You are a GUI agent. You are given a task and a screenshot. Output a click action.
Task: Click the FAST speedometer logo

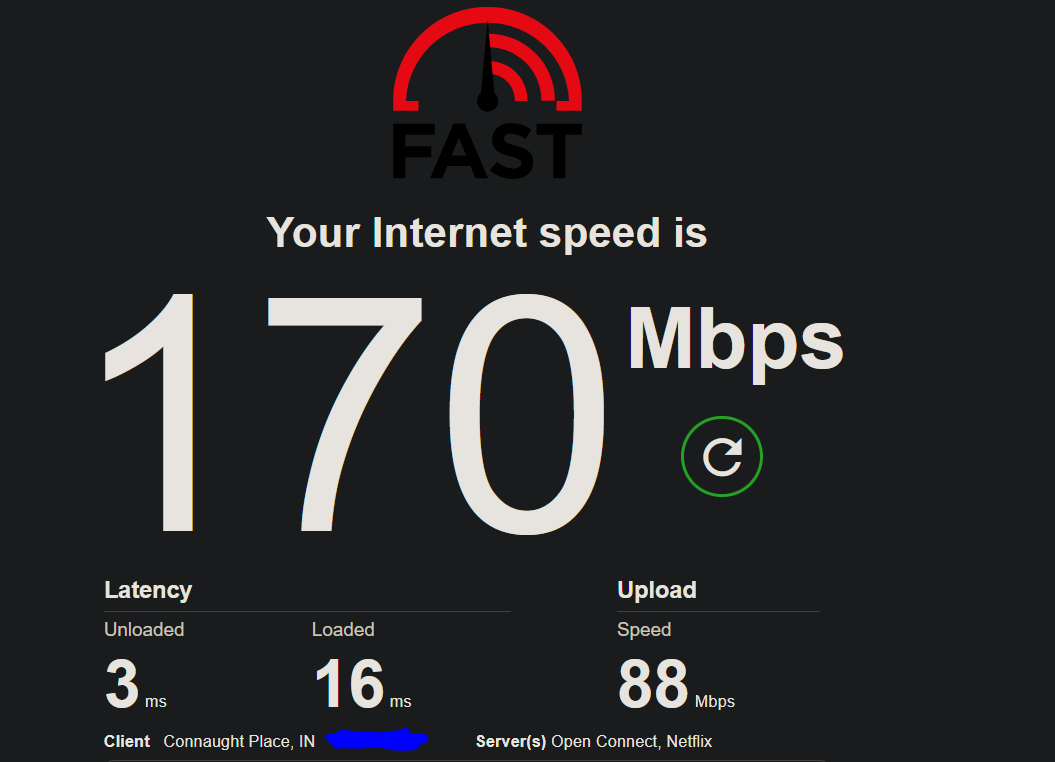(487, 93)
